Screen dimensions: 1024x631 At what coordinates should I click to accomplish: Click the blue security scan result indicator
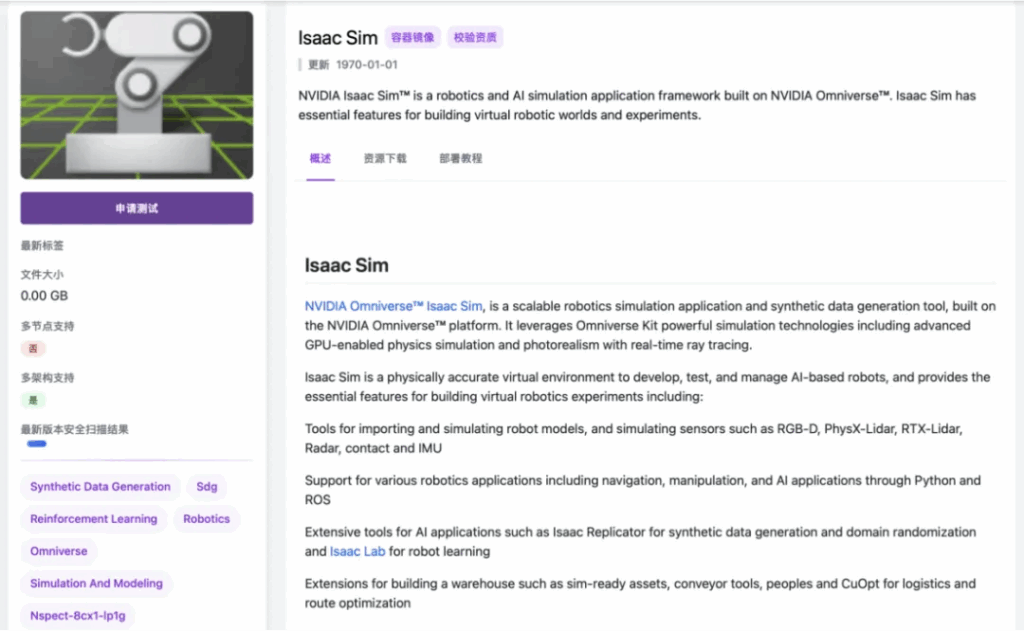(37, 444)
